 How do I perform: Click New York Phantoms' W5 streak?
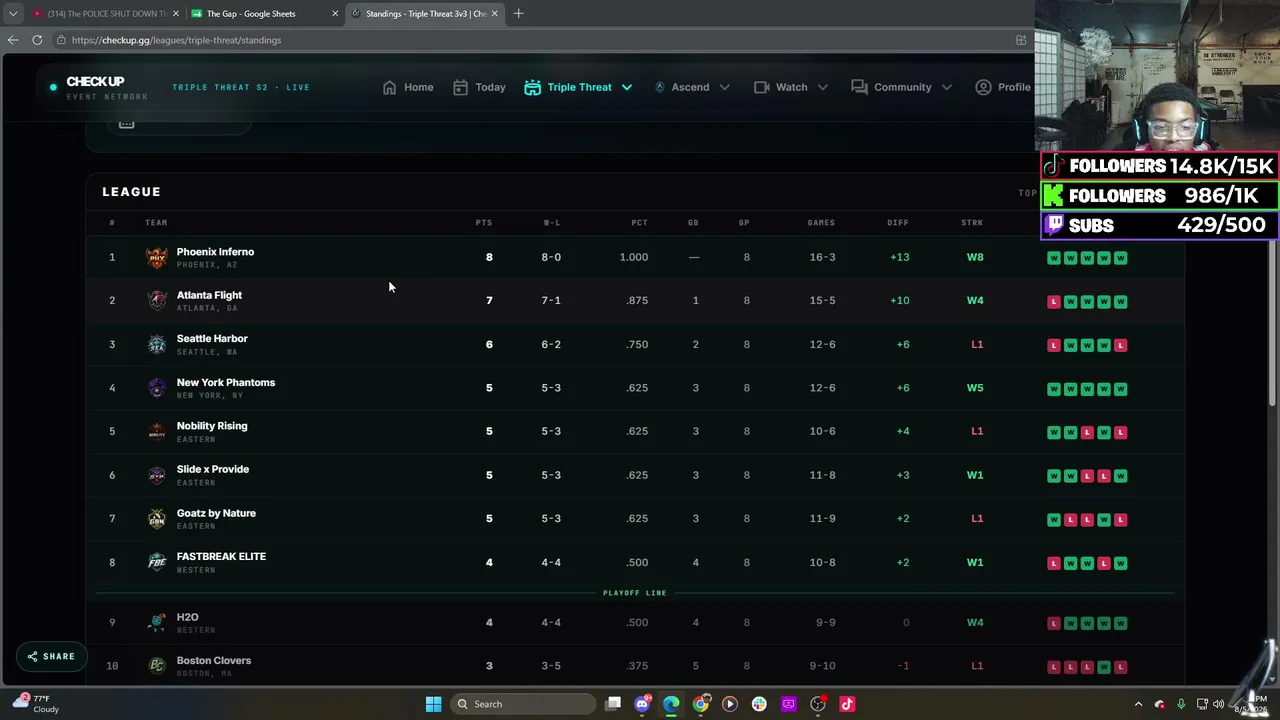click(x=975, y=388)
